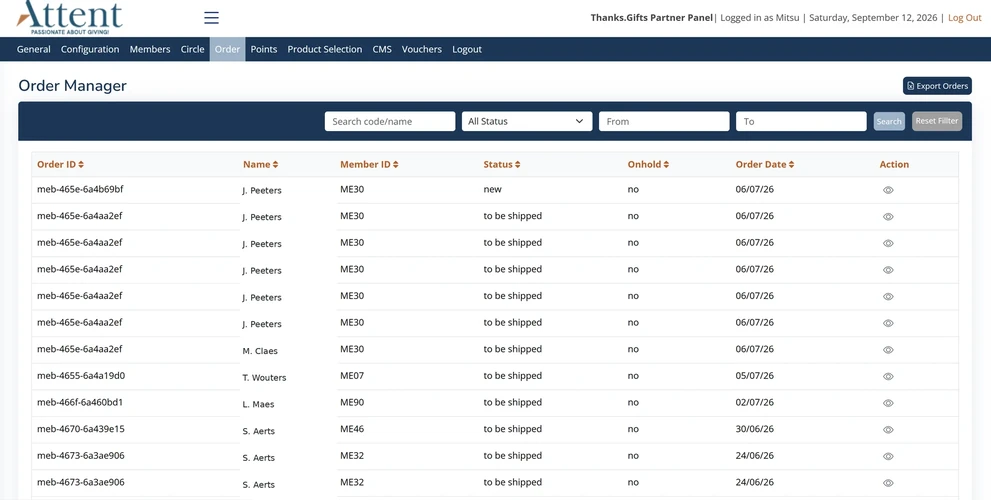
Task: Open the CMS menu
Action: coord(382,49)
